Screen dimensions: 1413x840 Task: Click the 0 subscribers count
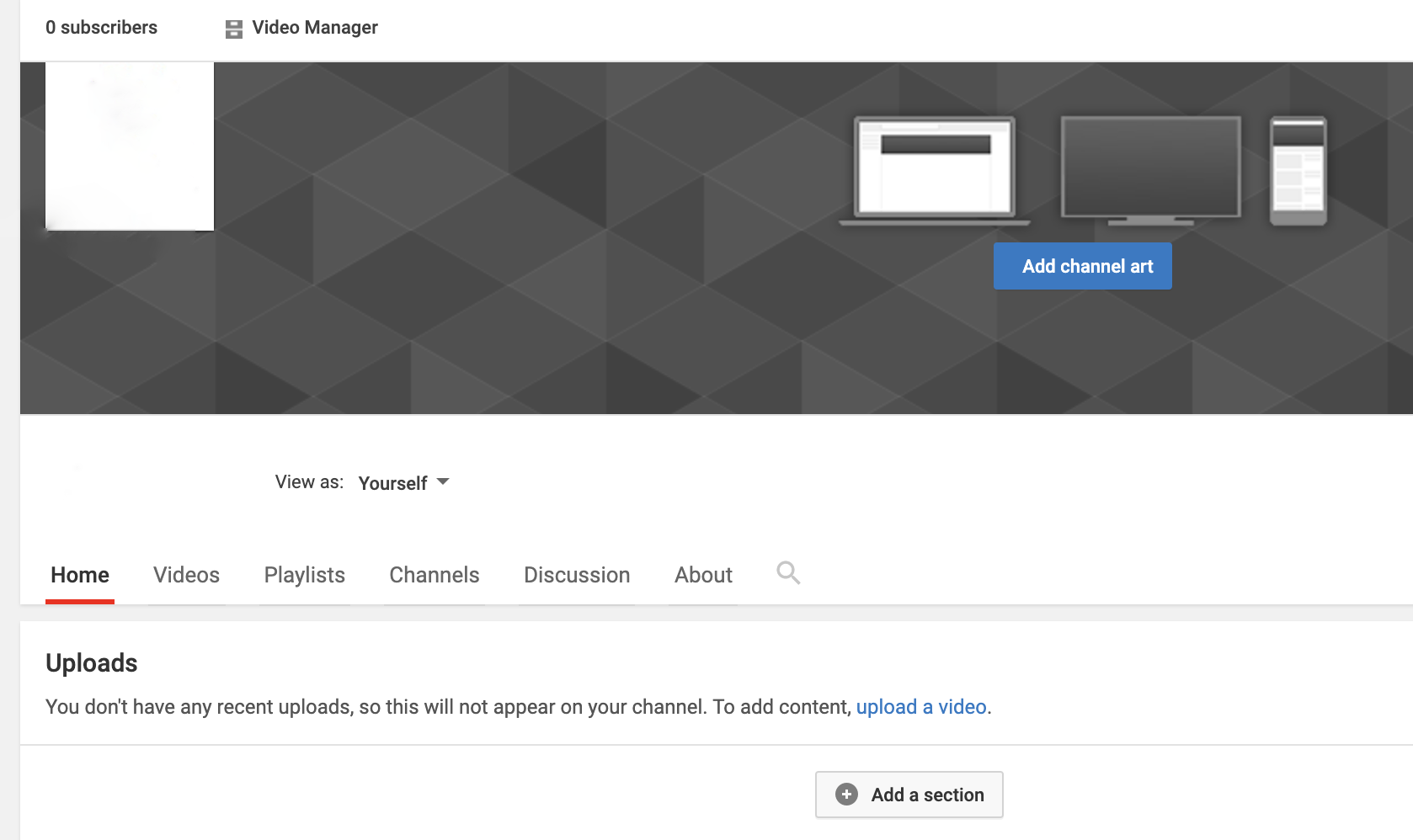(101, 28)
